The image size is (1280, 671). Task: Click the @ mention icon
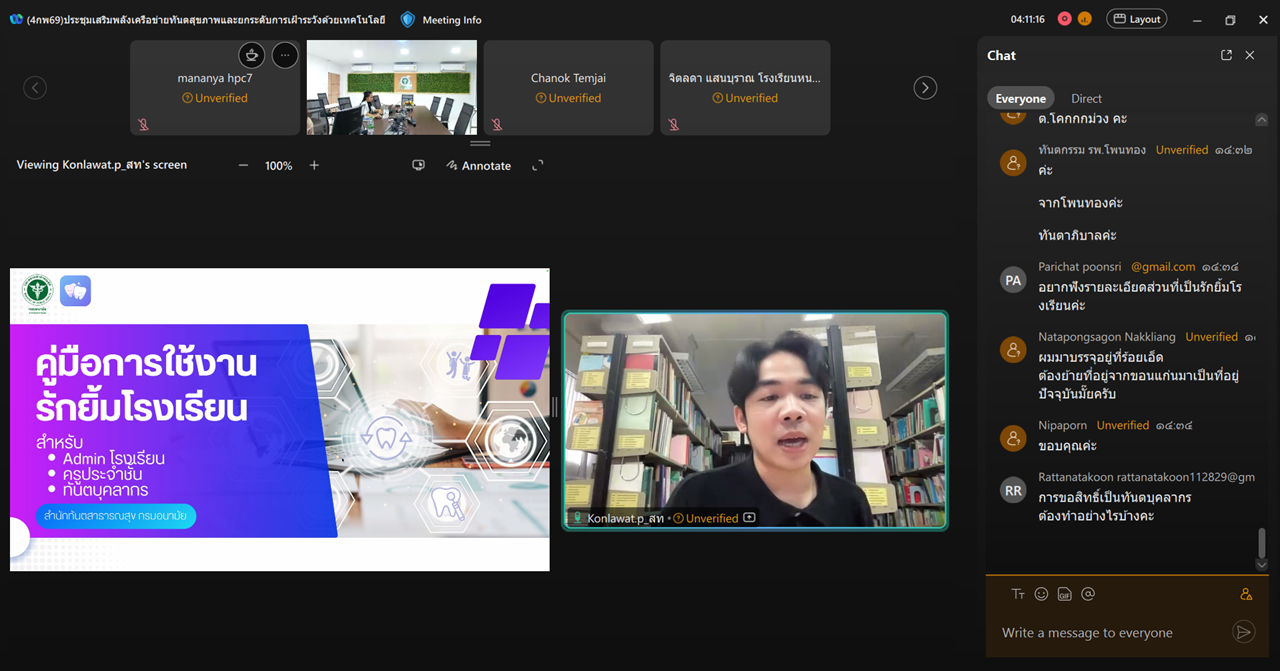click(1088, 594)
